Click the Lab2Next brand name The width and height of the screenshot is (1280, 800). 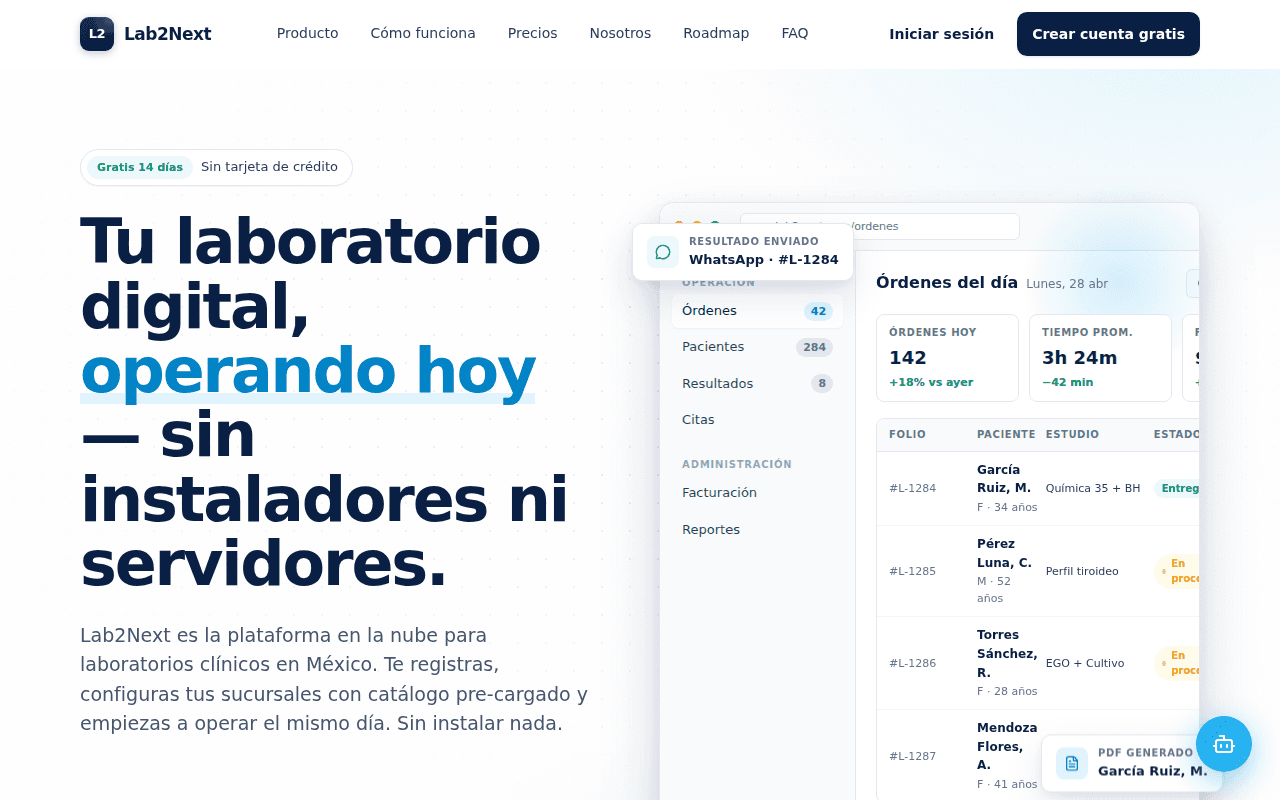pos(168,34)
